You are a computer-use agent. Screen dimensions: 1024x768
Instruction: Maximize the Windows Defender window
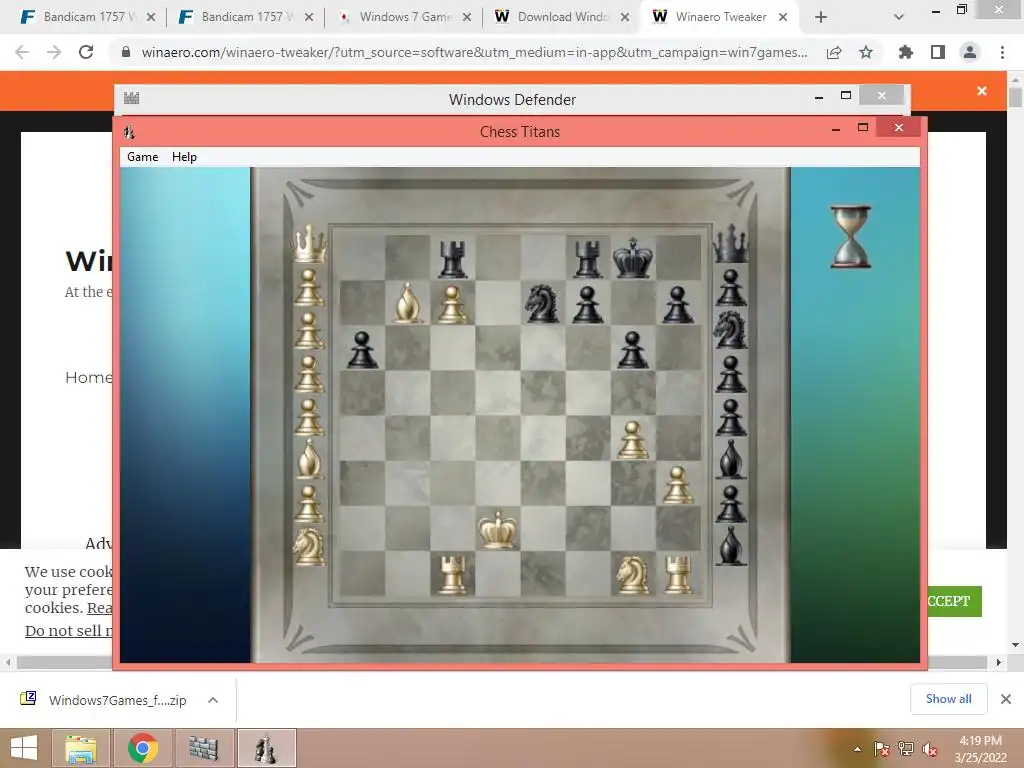(x=846, y=96)
